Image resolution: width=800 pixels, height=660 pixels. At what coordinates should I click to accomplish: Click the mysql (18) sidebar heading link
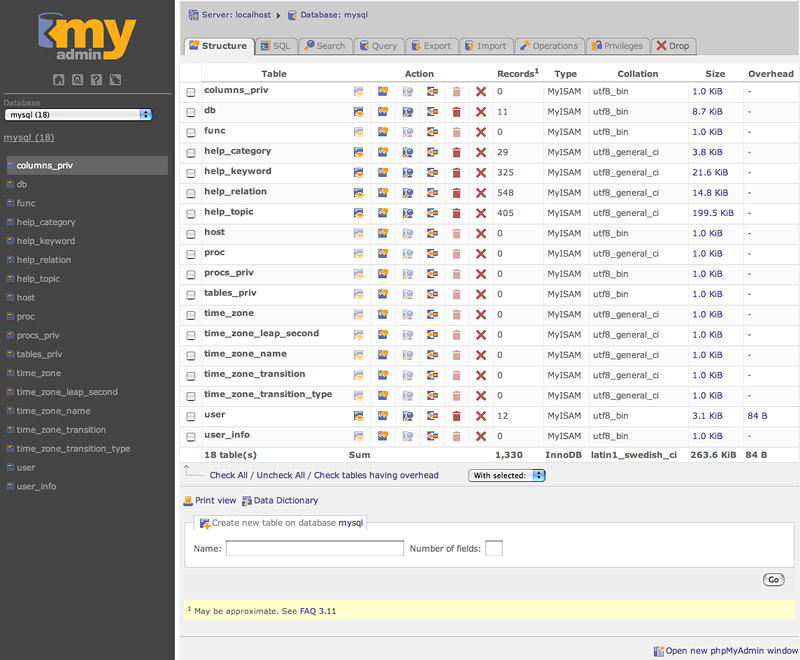pyautogui.click(x=29, y=137)
